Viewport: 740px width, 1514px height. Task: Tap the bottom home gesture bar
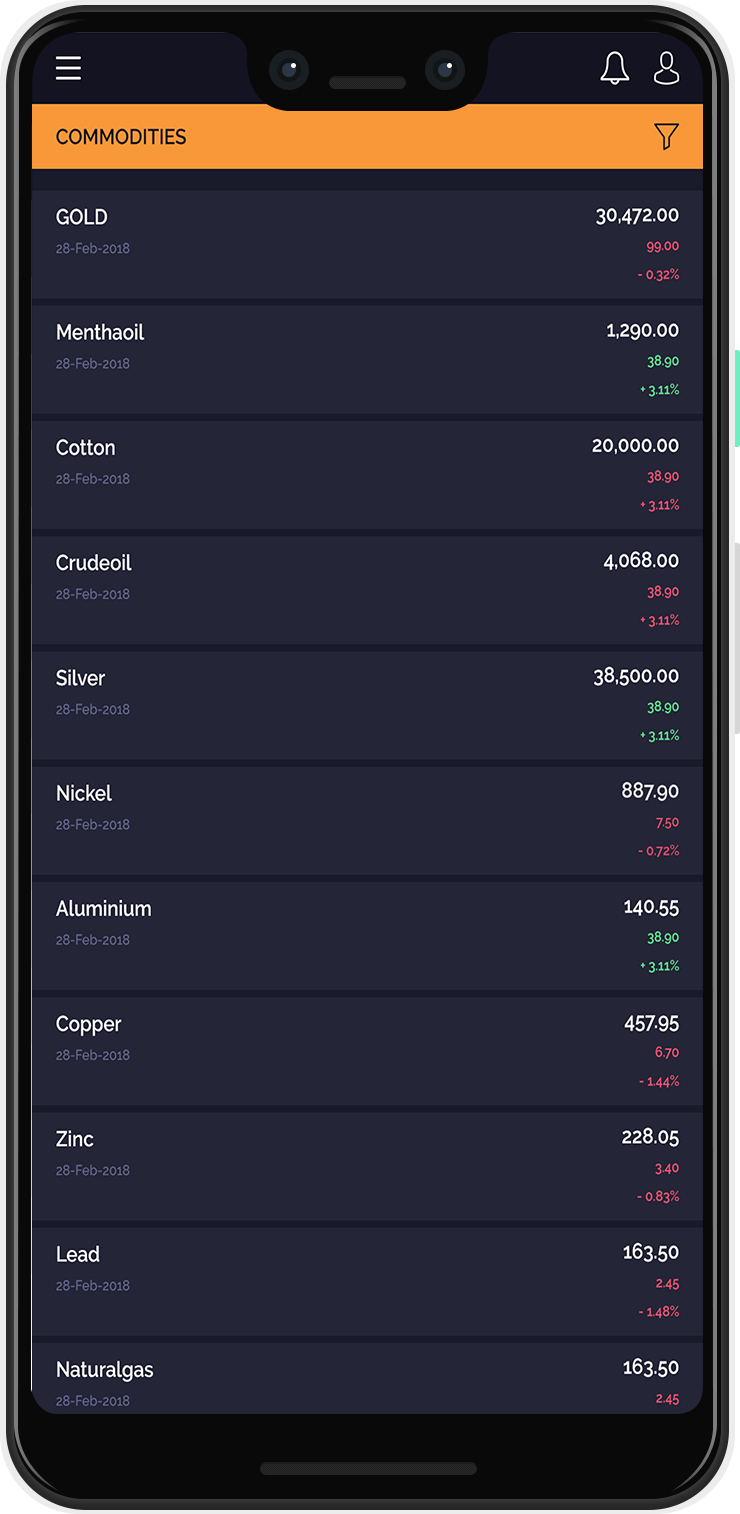click(368, 1469)
